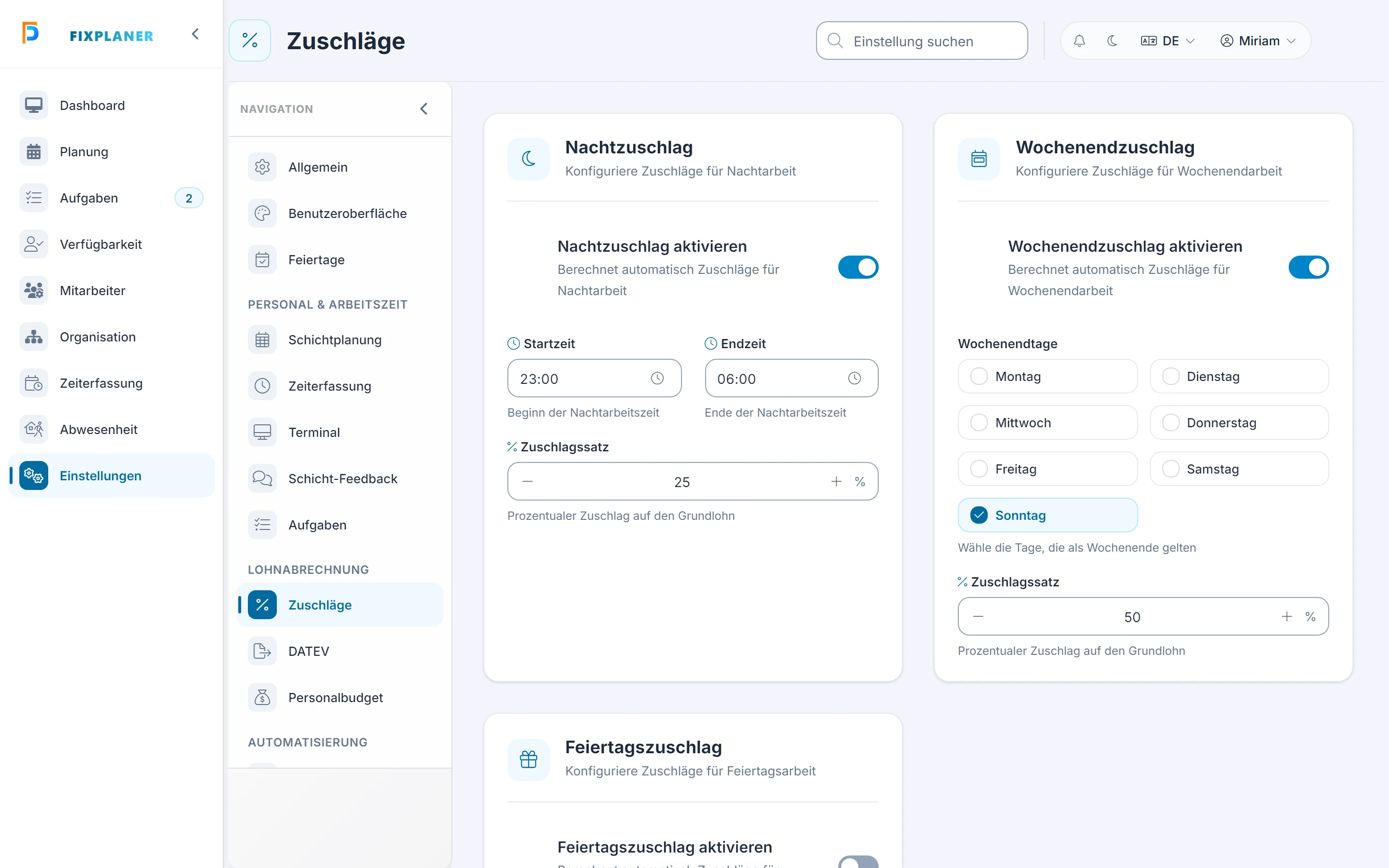1389x868 pixels.
Task: Click the Mitarbeiter group icon
Action: coord(34,290)
